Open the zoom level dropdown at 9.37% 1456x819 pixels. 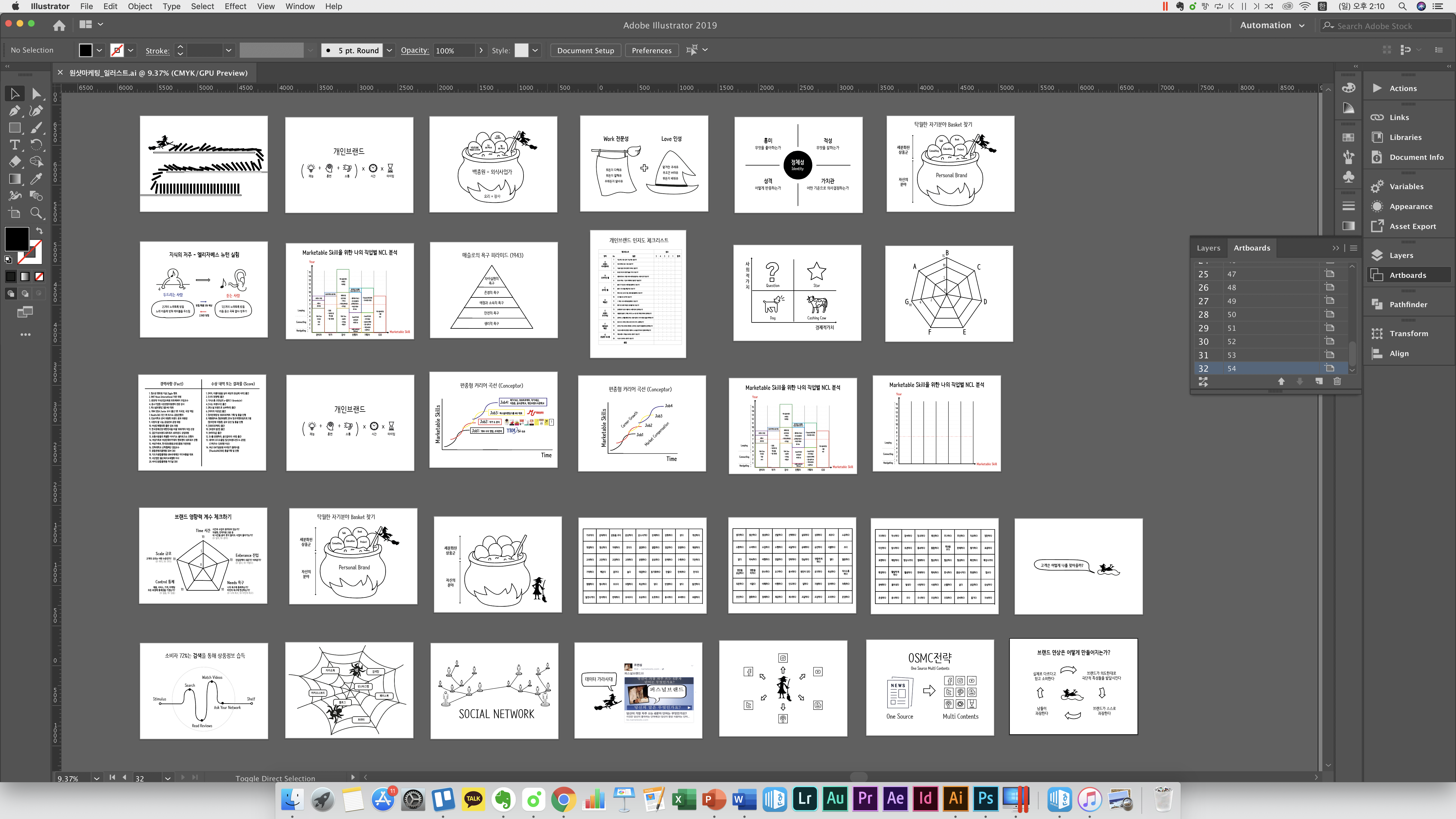click(97, 778)
